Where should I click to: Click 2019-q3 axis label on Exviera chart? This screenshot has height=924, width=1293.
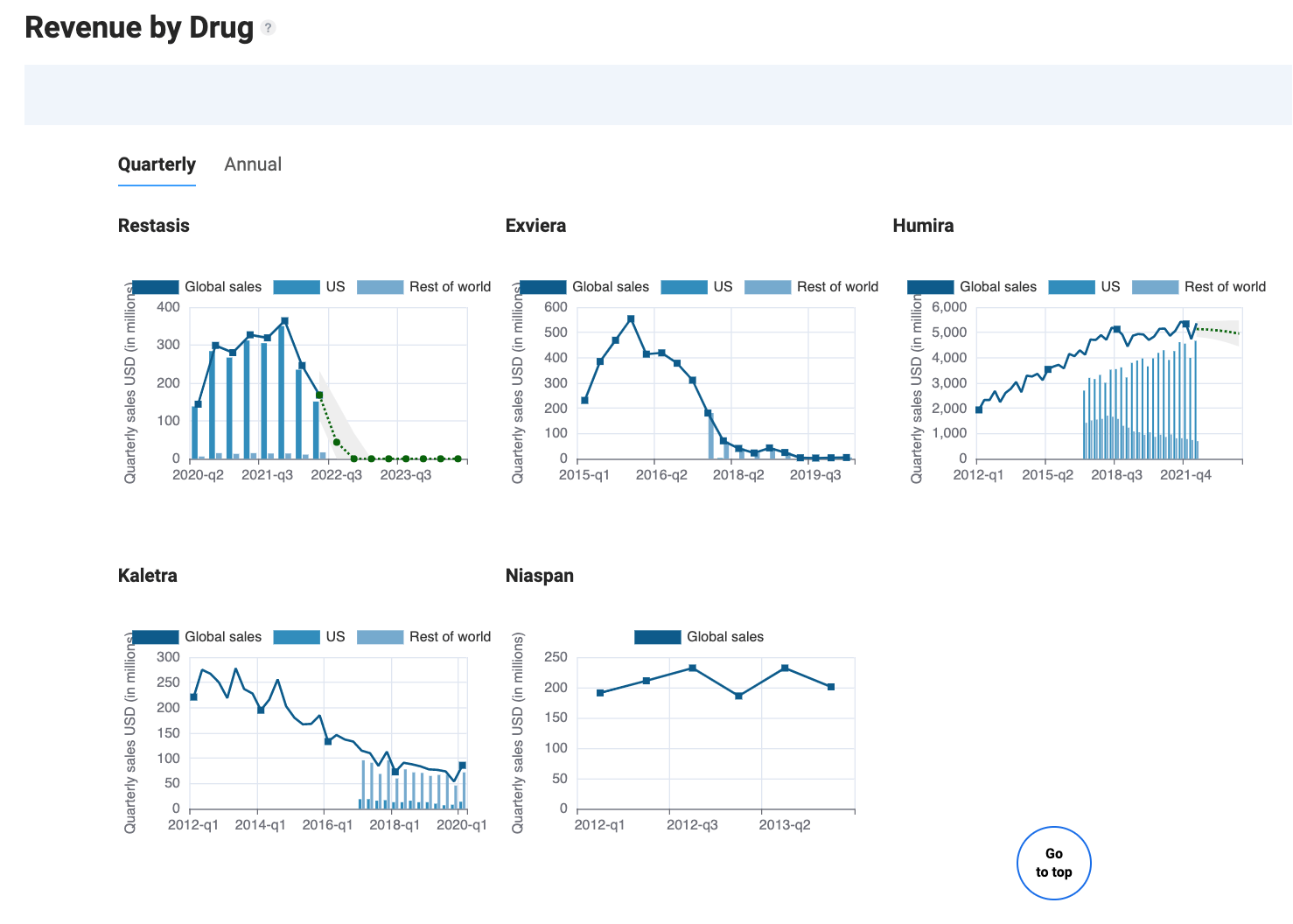click(x=815, y=475)
